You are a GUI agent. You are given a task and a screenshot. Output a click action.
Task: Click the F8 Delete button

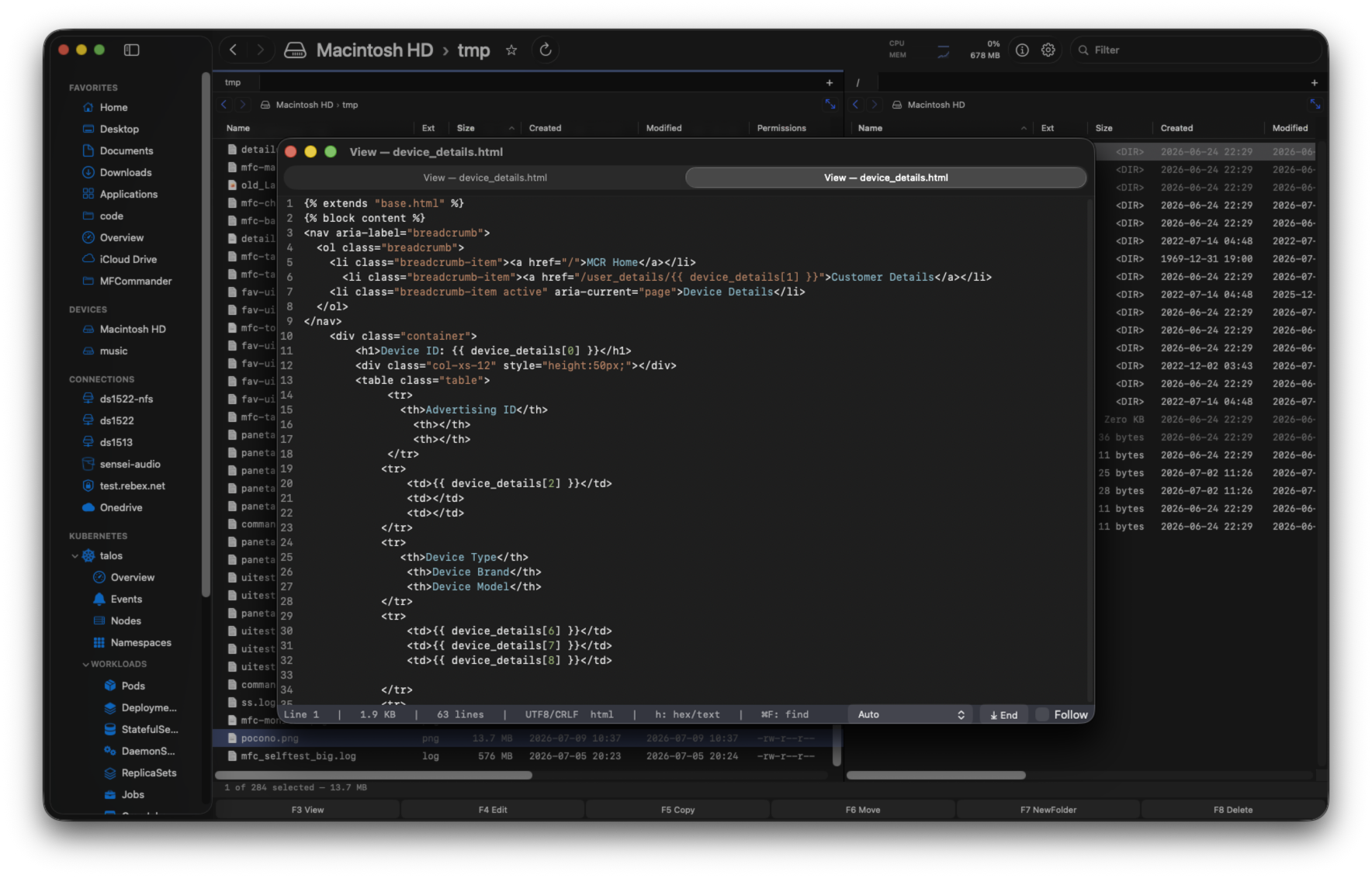point(1233,810)
